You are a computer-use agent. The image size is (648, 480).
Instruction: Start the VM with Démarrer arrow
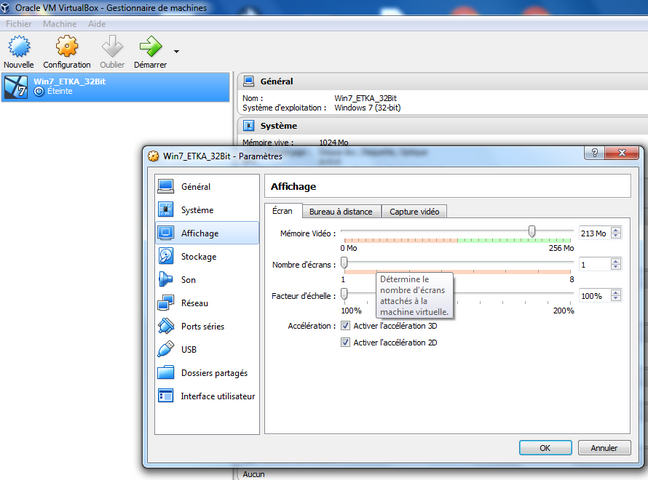click(x=150, y=45)
